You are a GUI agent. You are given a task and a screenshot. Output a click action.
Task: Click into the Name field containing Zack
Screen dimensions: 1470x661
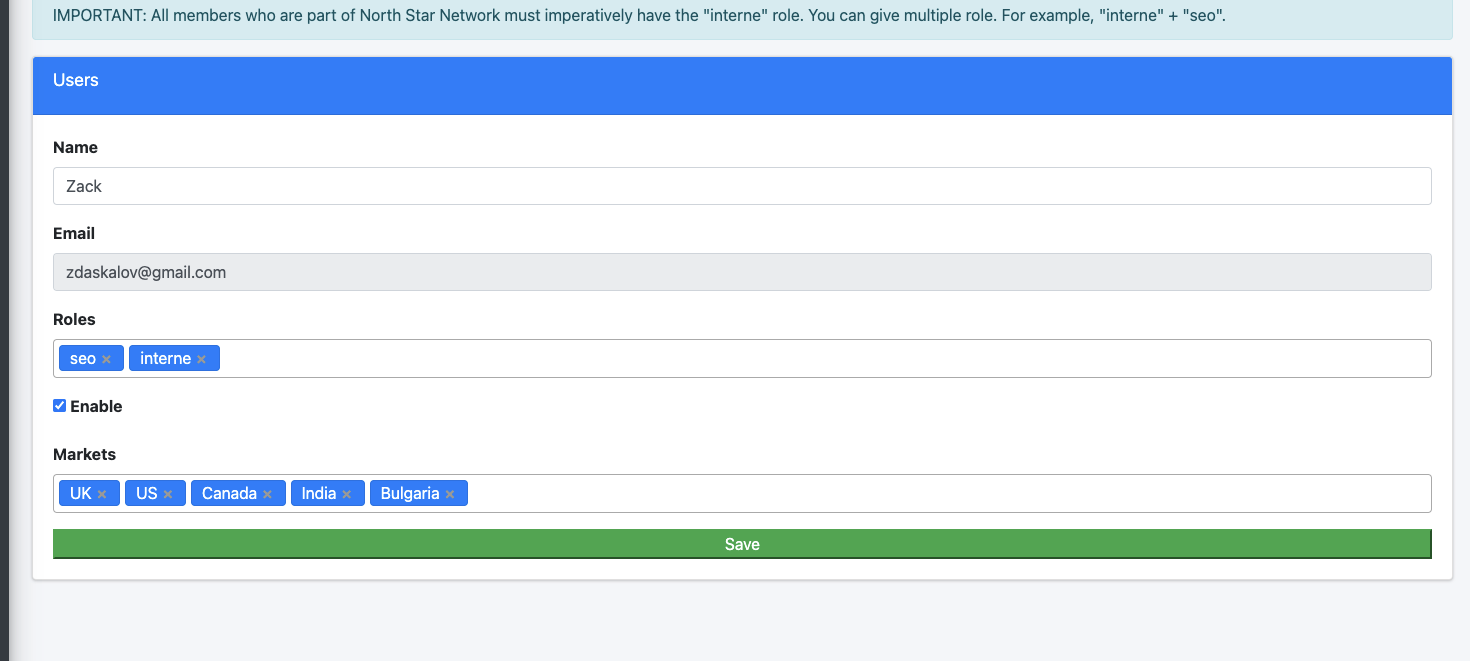click(741, 186)
